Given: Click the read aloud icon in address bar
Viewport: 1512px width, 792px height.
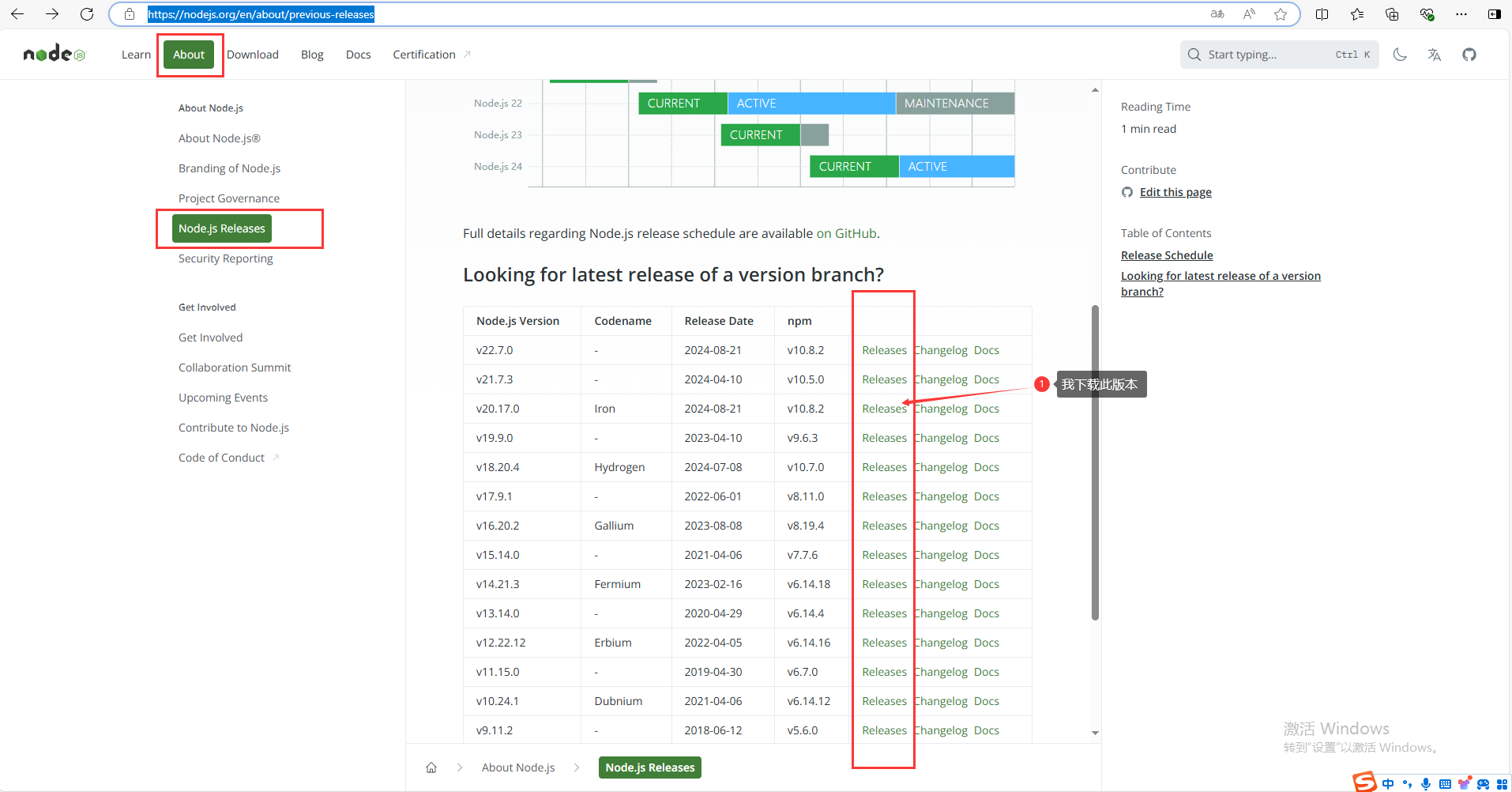Looking at the screenshot, I should point(1249,14).
